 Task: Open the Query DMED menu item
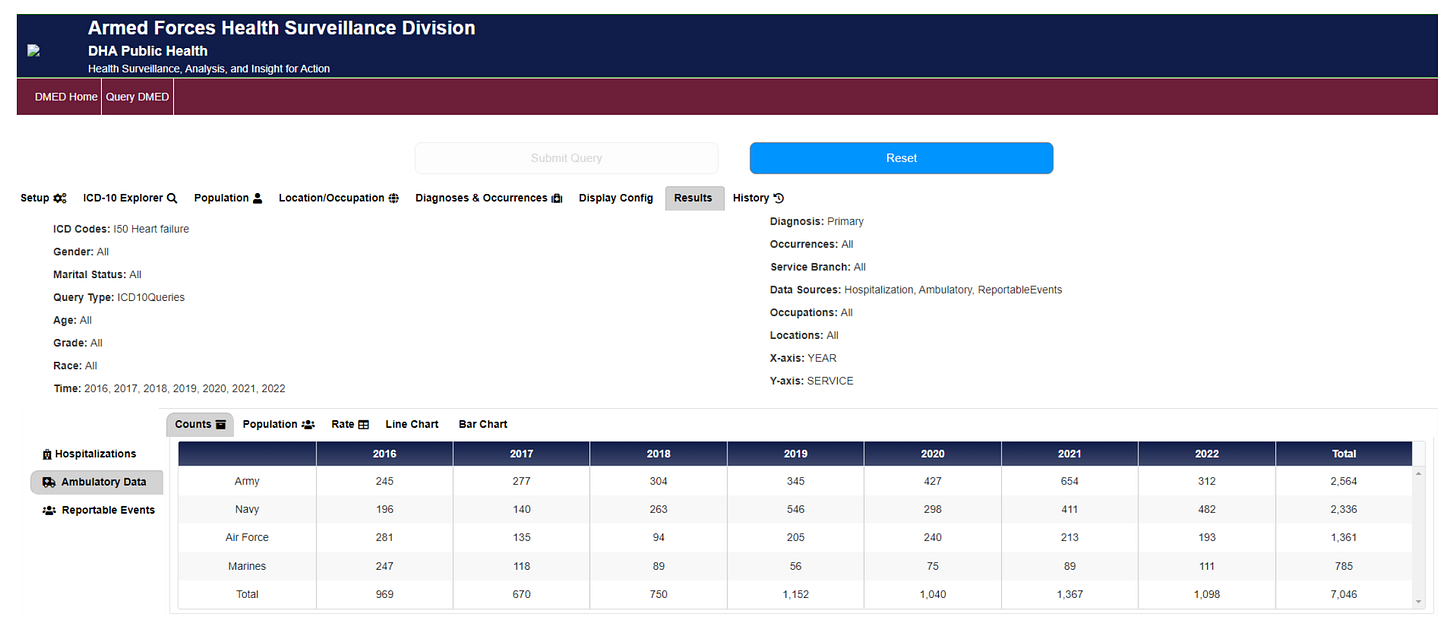click(x=137, y=97)
